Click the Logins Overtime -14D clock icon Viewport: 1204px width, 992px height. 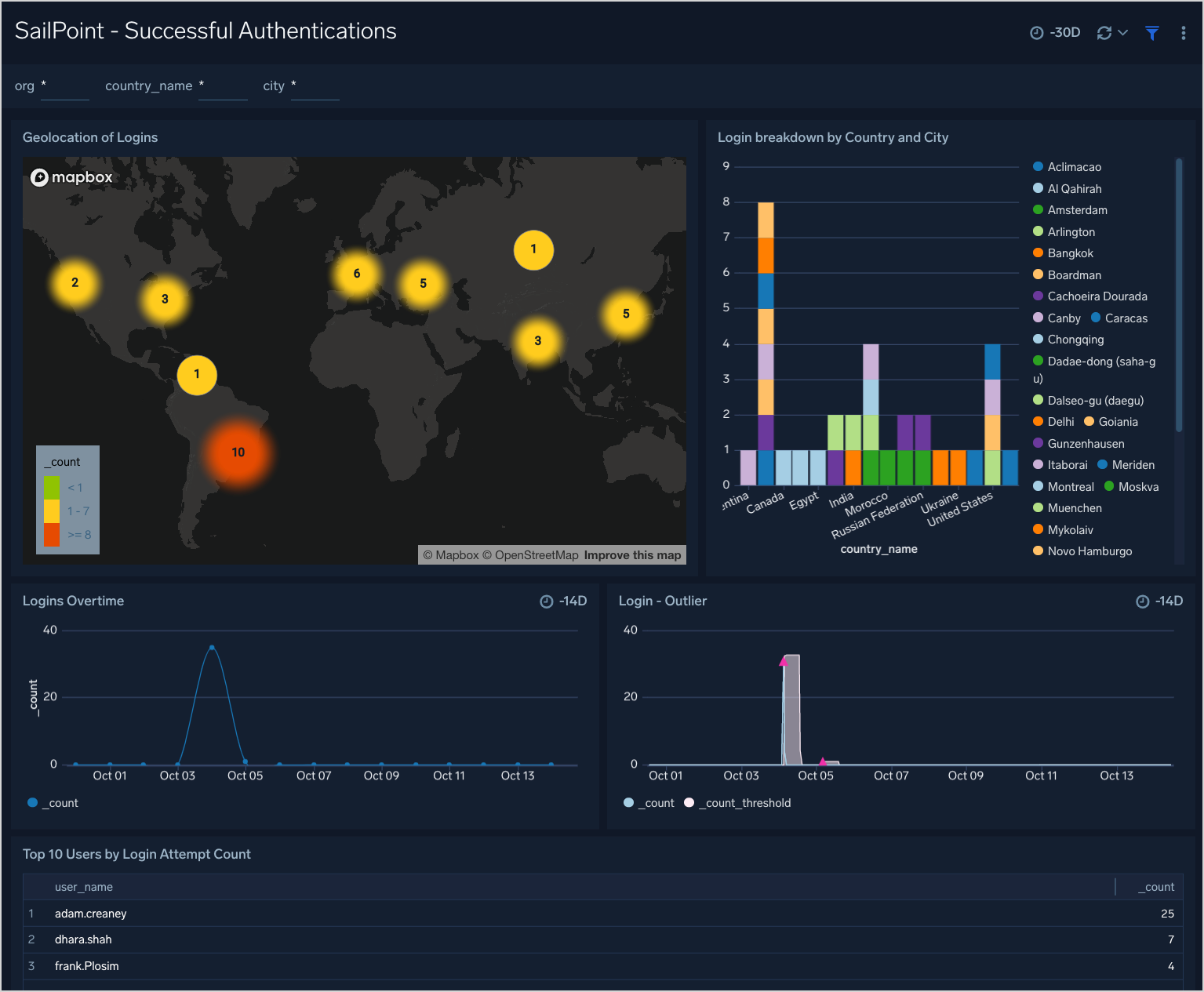click(x=547, y=601)
